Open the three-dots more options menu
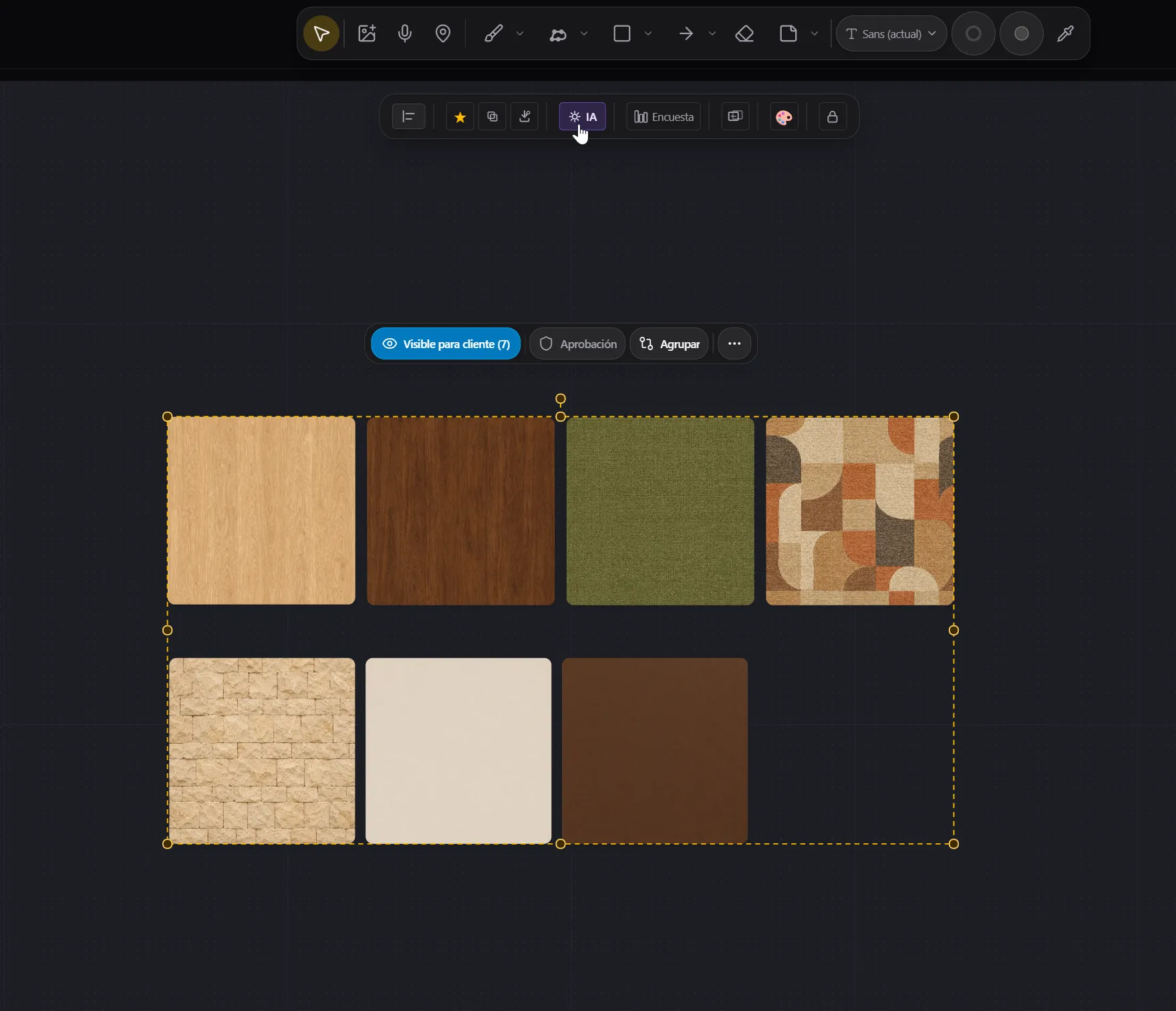This screenshot has width=1176, height=1011. (734, 343)
